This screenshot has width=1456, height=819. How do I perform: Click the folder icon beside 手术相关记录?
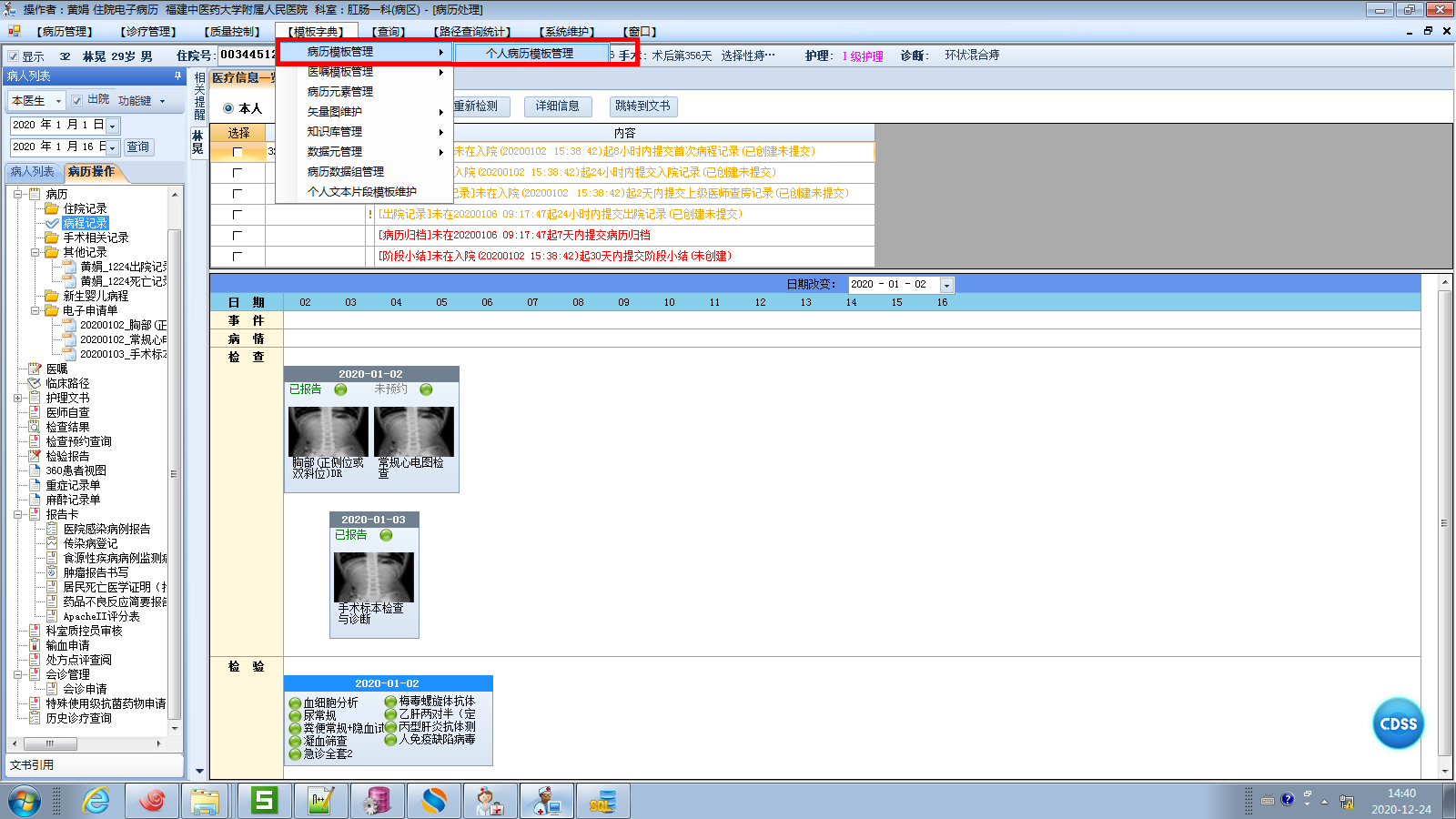52,238
